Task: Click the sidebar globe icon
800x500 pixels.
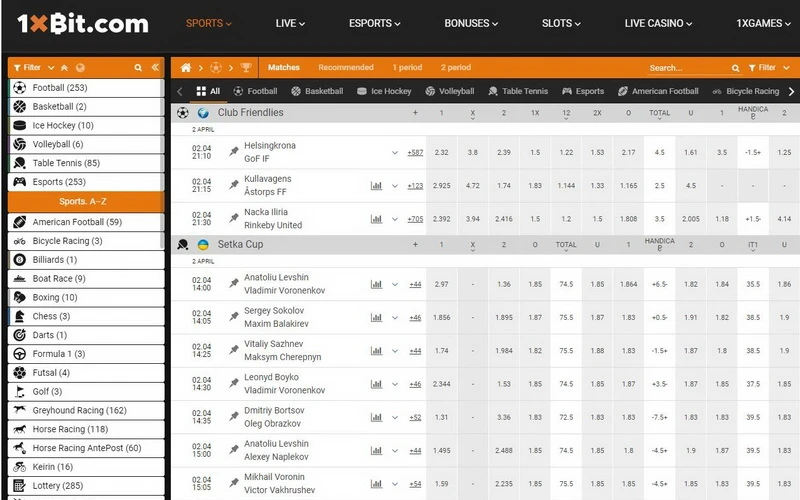Action: coord(80,68)
